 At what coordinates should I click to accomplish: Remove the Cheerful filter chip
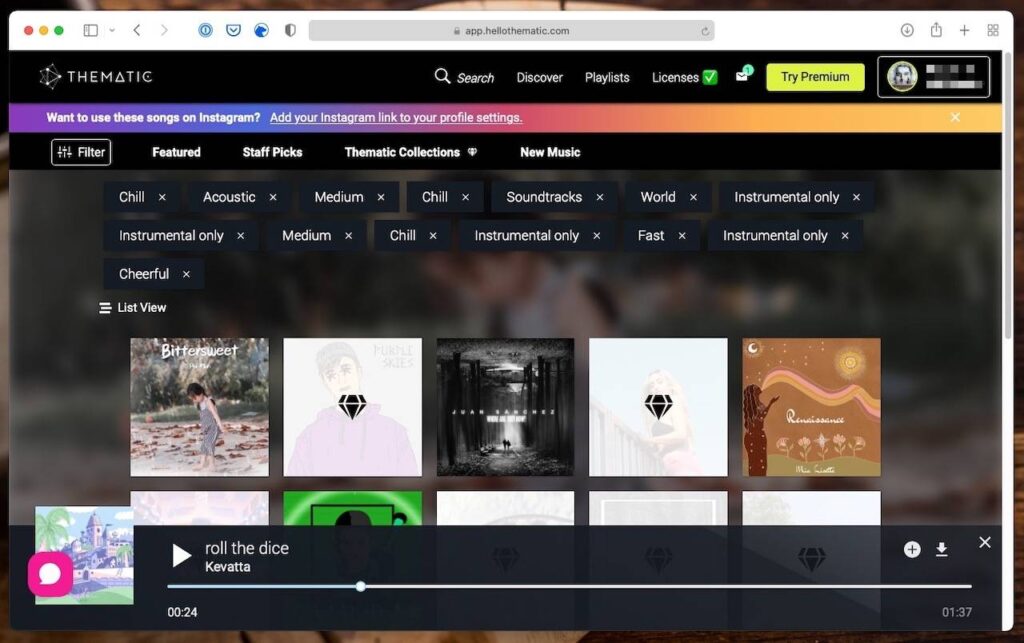tap(186, 274)
